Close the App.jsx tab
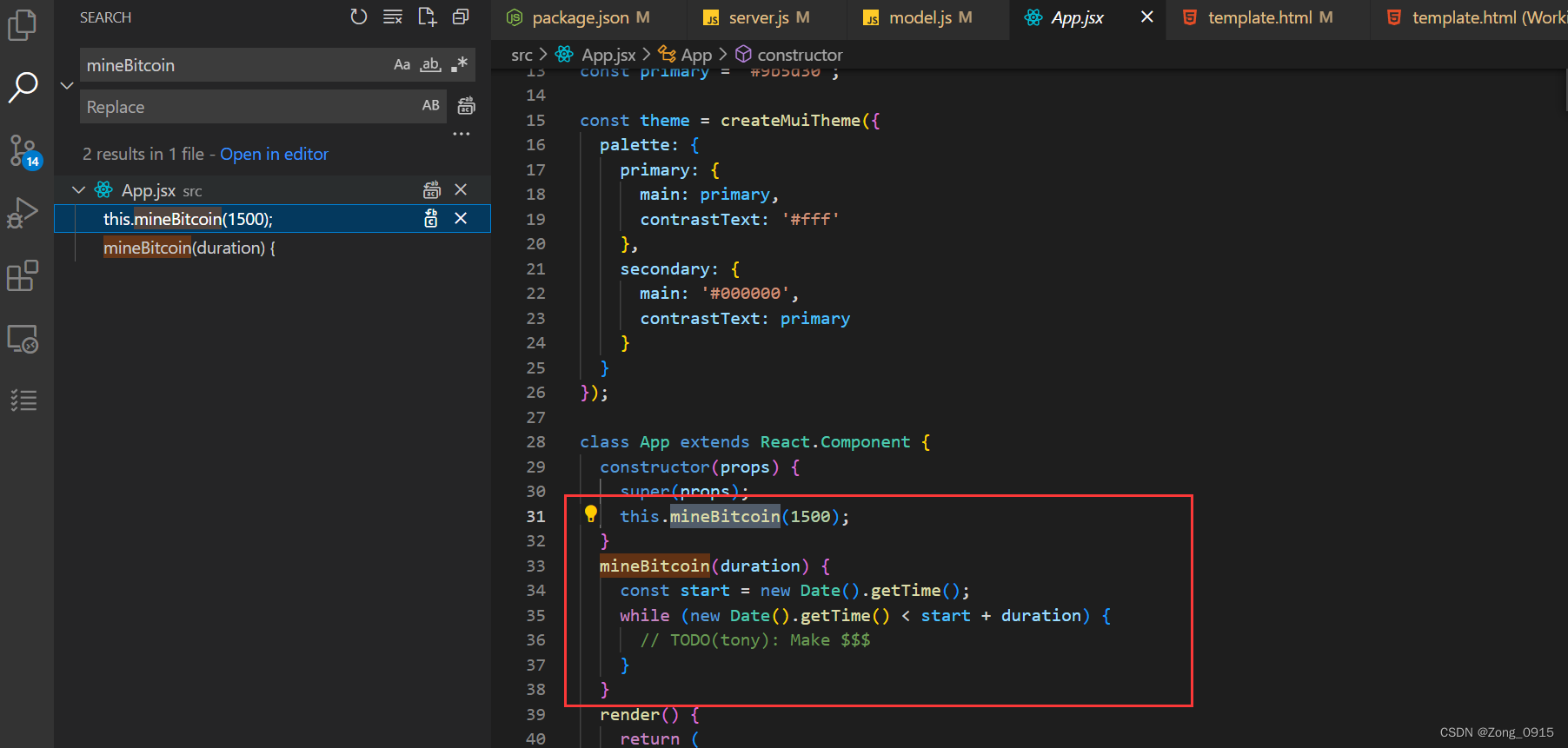The width and height of the screenshot is (1568, 748). click(1147, 17)
